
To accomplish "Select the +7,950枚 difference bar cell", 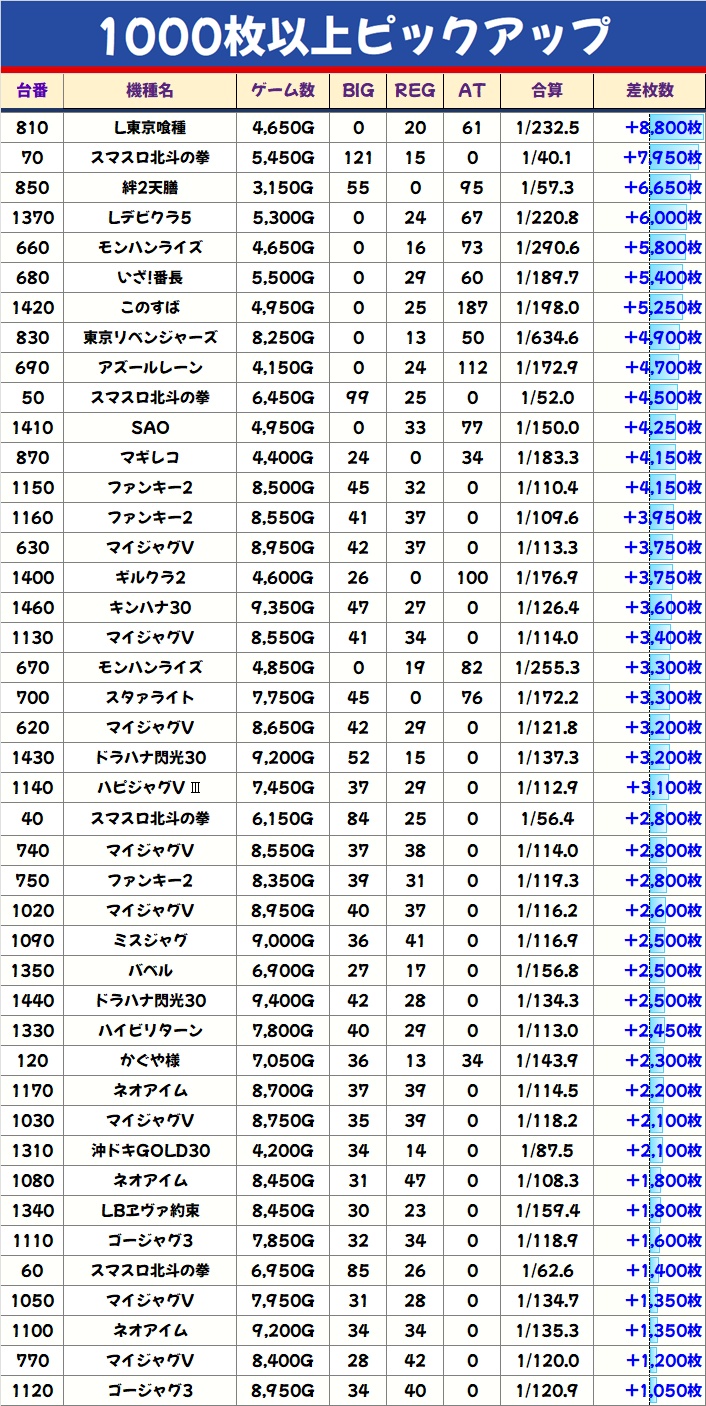I will click(x=650, y=157).
